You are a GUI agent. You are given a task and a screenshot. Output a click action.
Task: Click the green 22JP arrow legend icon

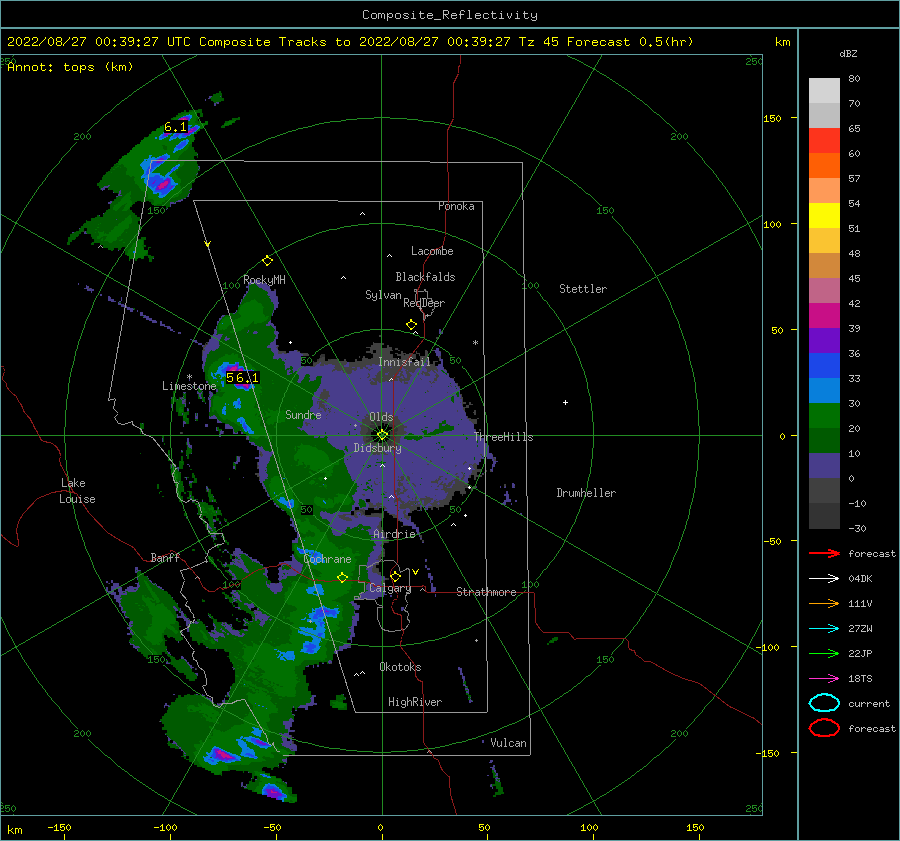[x=824, y=653]
